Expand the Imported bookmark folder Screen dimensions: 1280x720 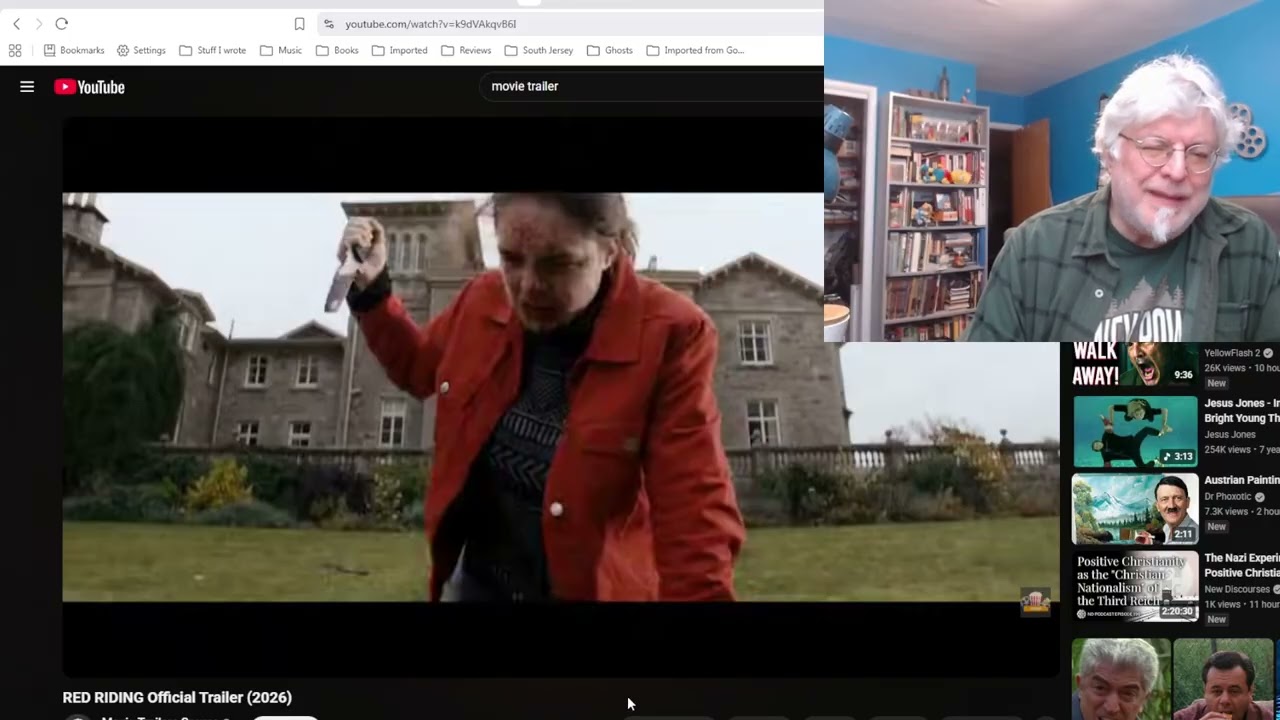point(399,50)
